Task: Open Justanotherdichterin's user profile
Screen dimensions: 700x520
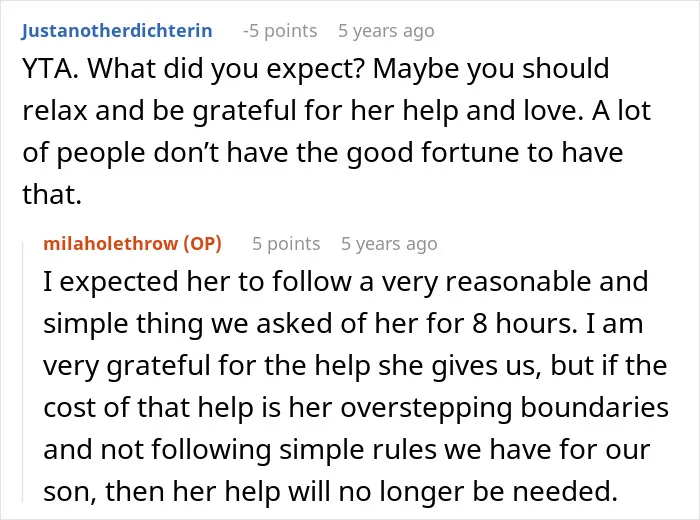Action: coord(117,31)
